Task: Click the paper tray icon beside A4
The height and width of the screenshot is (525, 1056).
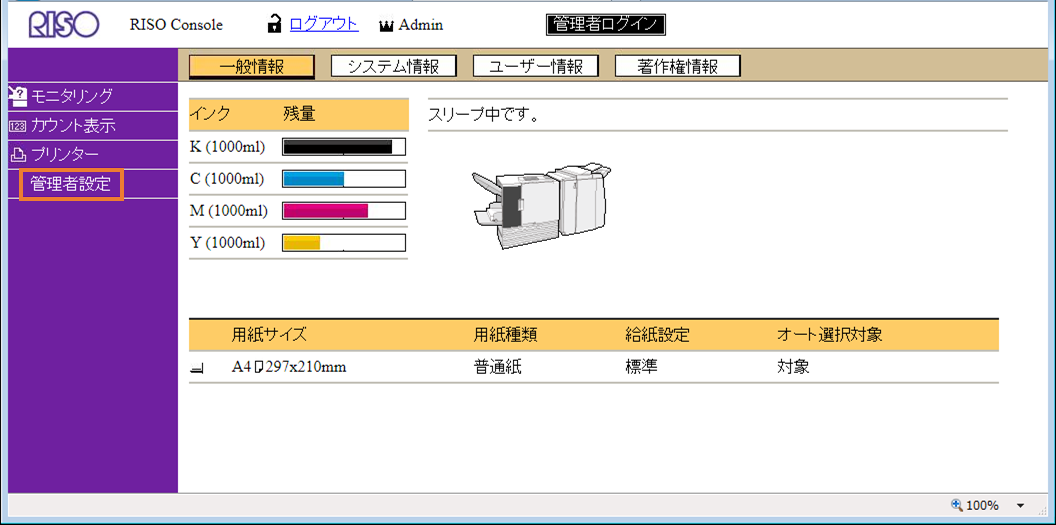Action: coord(197,369)
